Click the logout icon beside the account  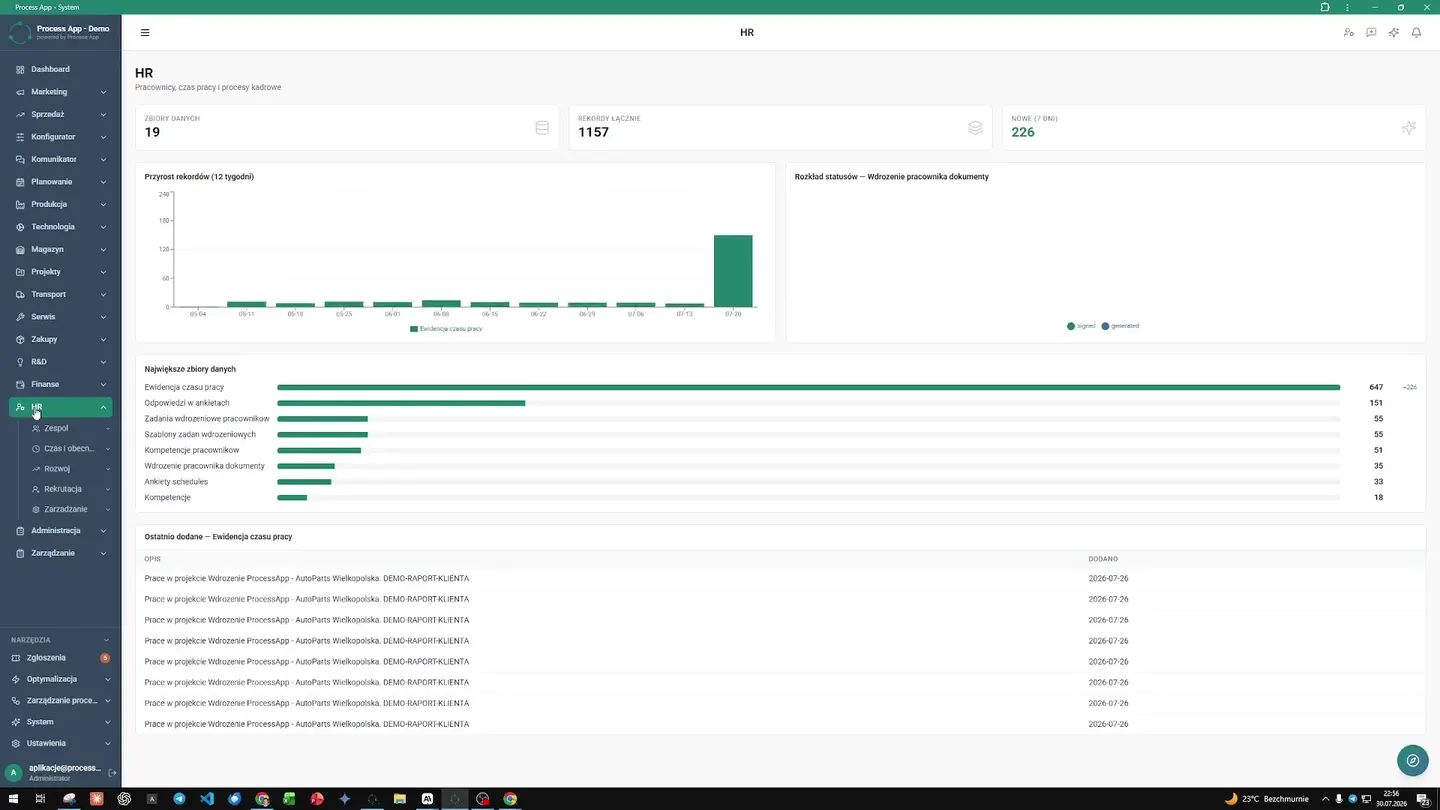tap(112, 773)
